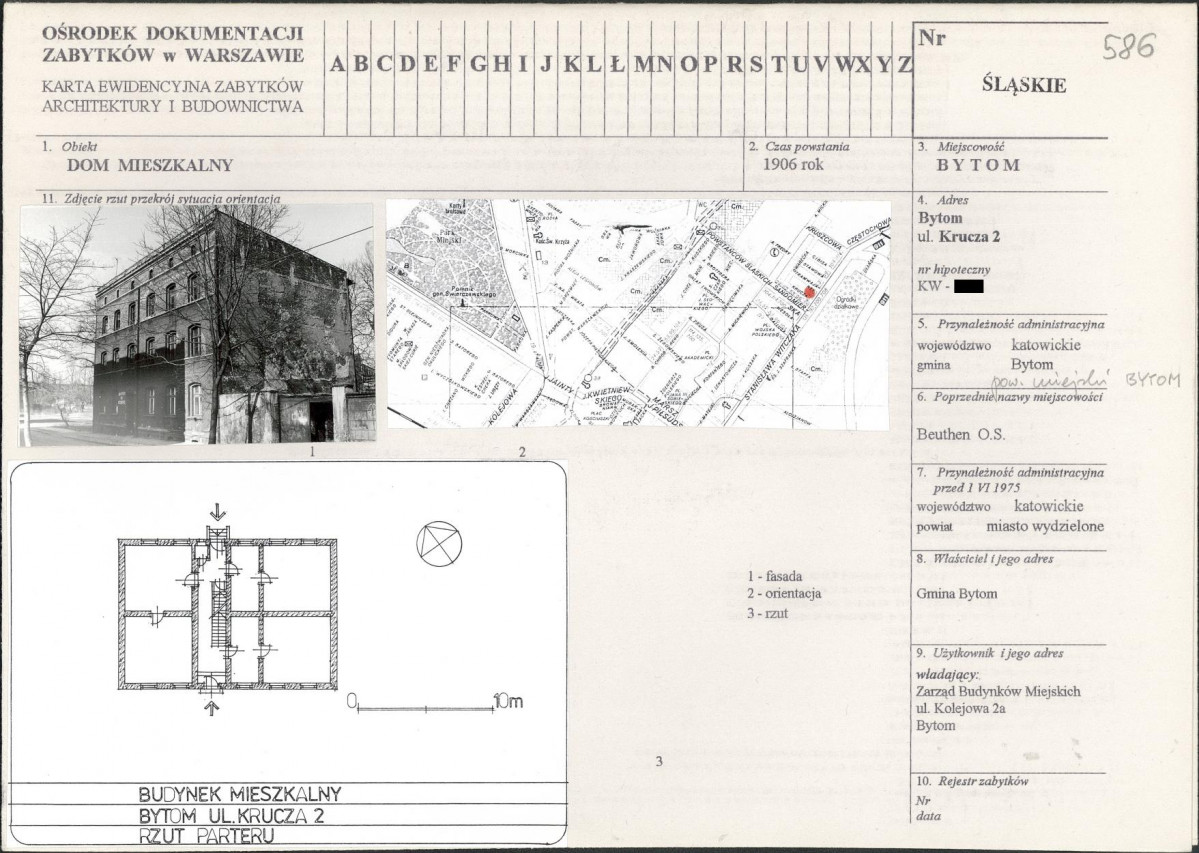Click the '1906 rok' date value

click(793, 164)
